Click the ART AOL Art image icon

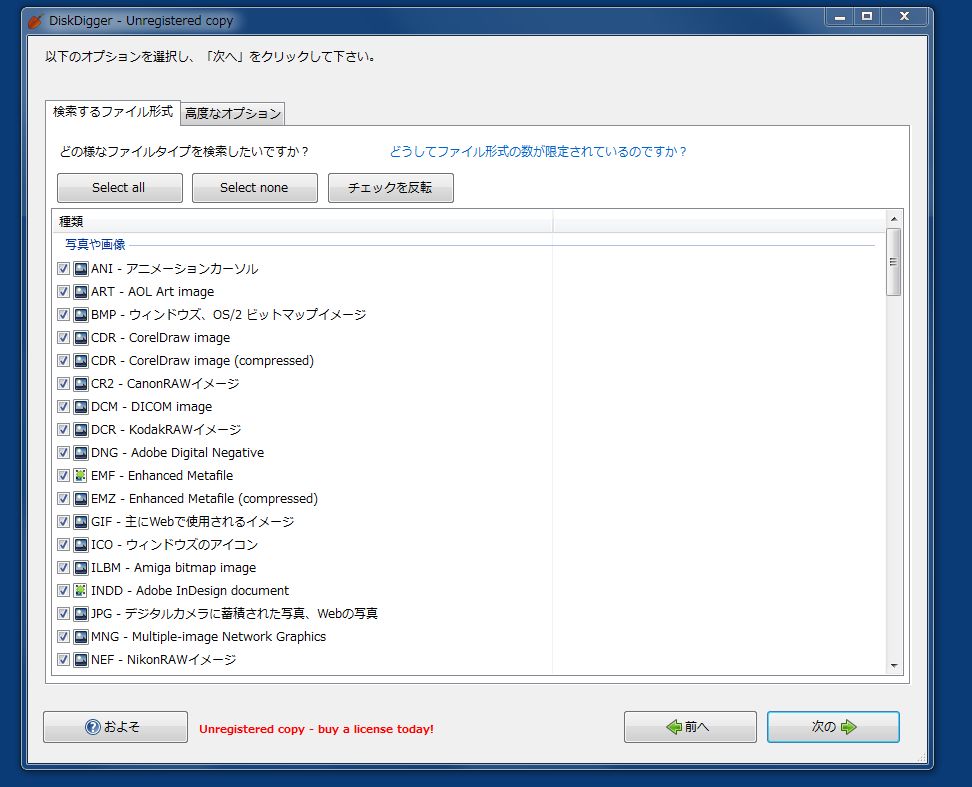(81, 291)
